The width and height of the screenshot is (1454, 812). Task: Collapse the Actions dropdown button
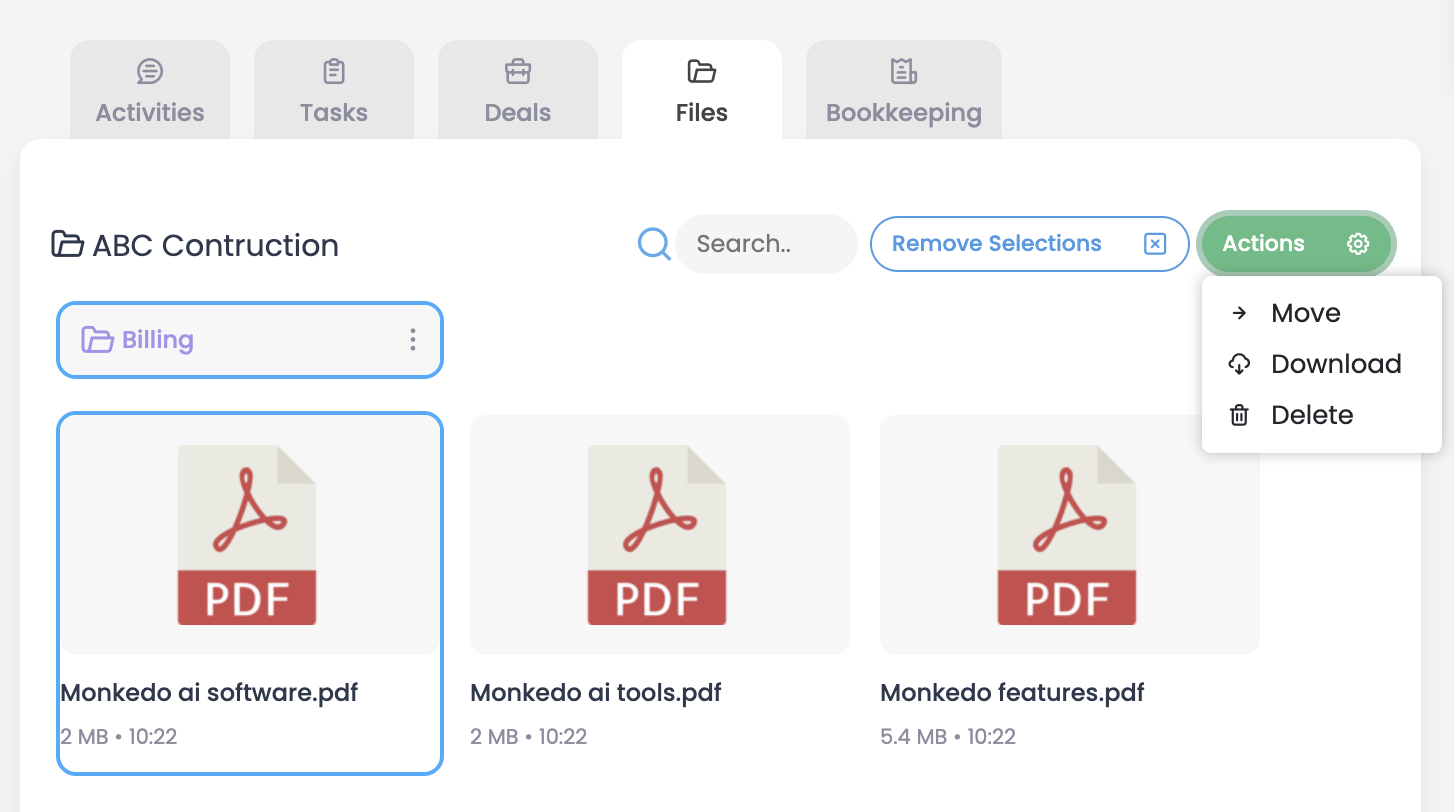point(1295,244)
